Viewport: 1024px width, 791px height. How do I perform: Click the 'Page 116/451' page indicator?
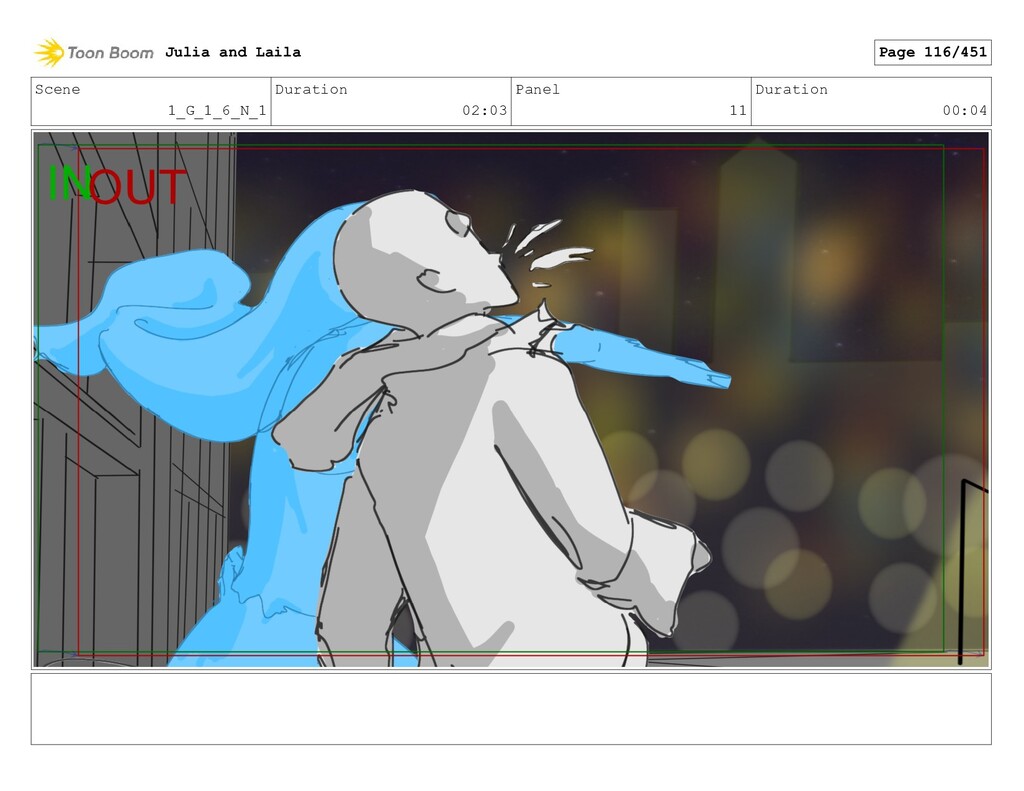(x=933, y=52)
